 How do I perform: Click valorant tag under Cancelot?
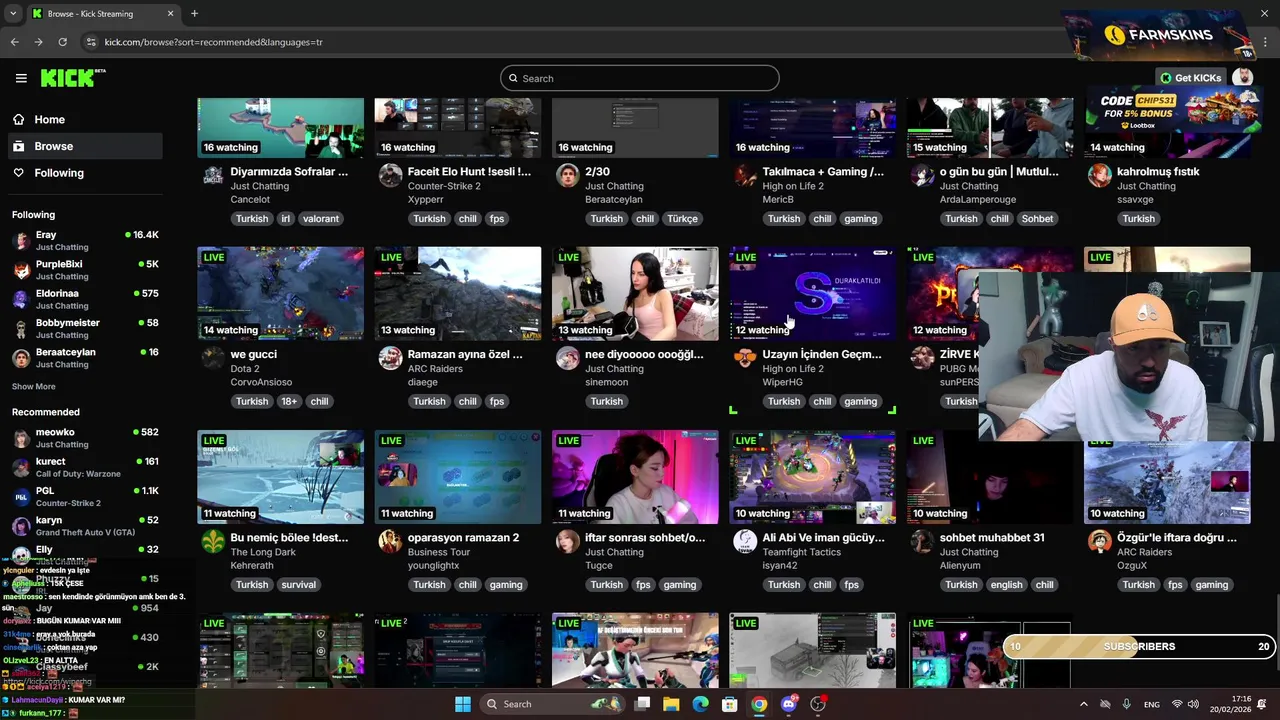(x=321, y=218)
